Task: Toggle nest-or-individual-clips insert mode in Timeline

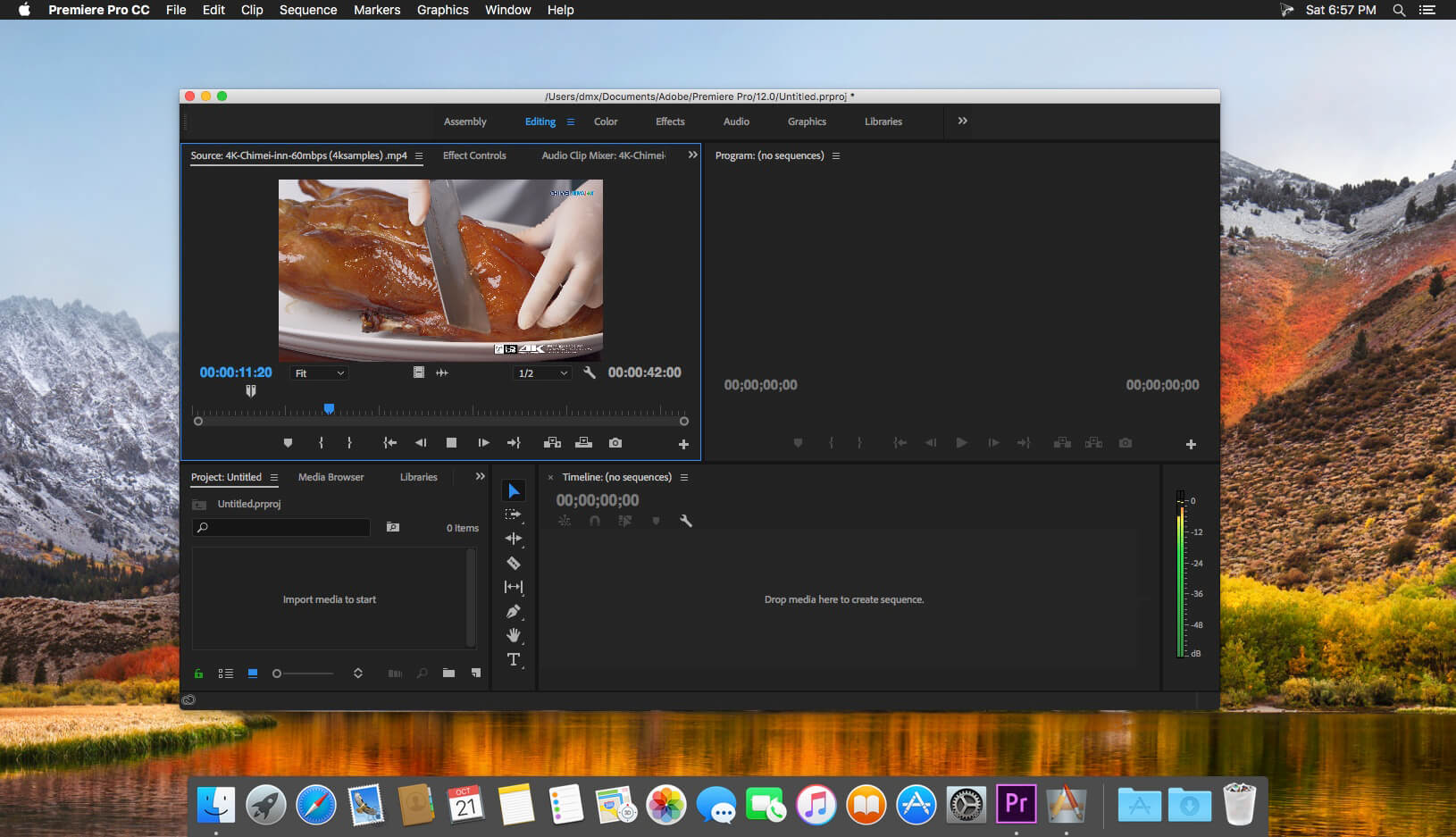Action: [565, 521]
